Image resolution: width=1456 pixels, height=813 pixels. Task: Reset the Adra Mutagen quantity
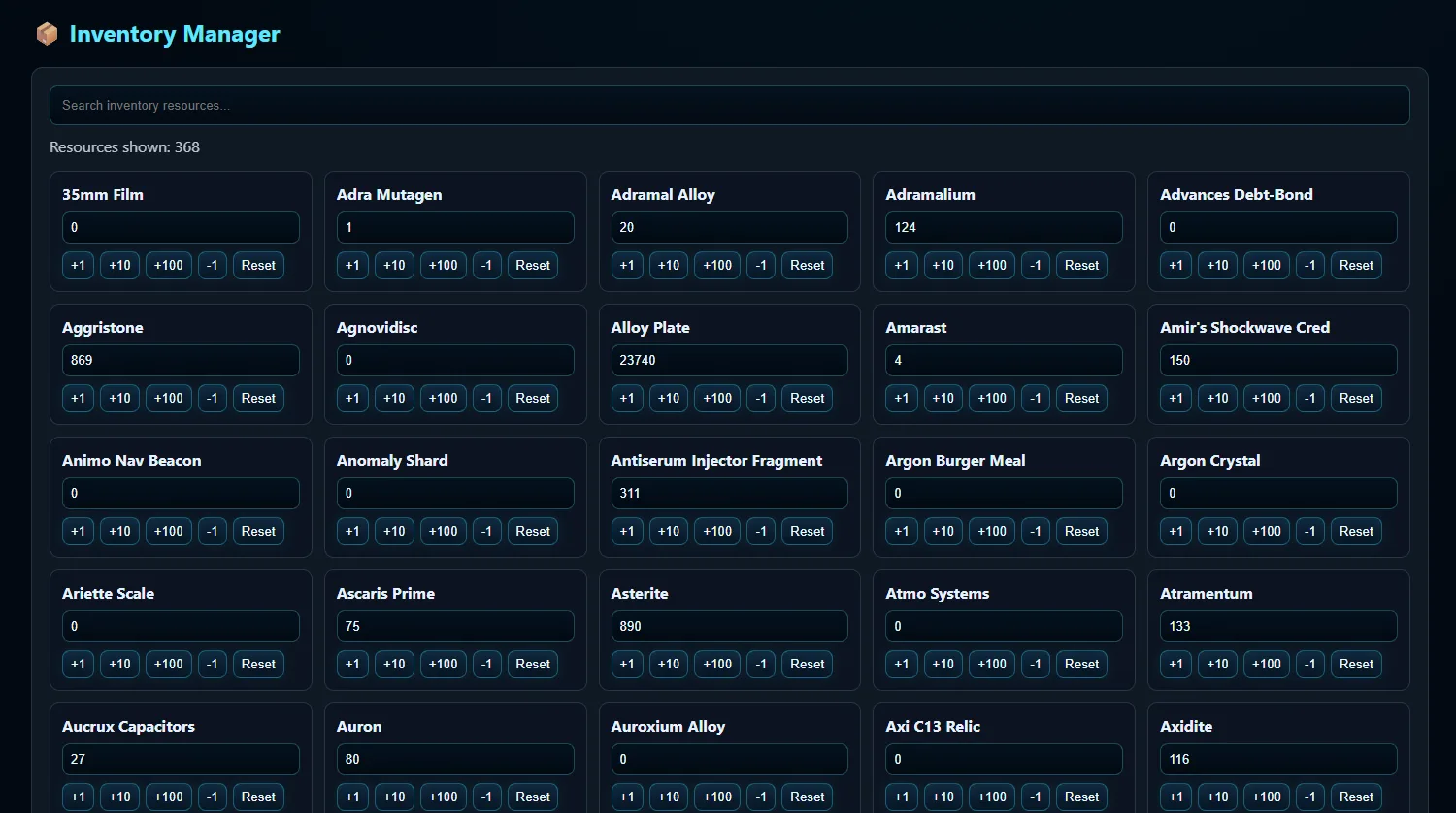(x=533, y=265)
